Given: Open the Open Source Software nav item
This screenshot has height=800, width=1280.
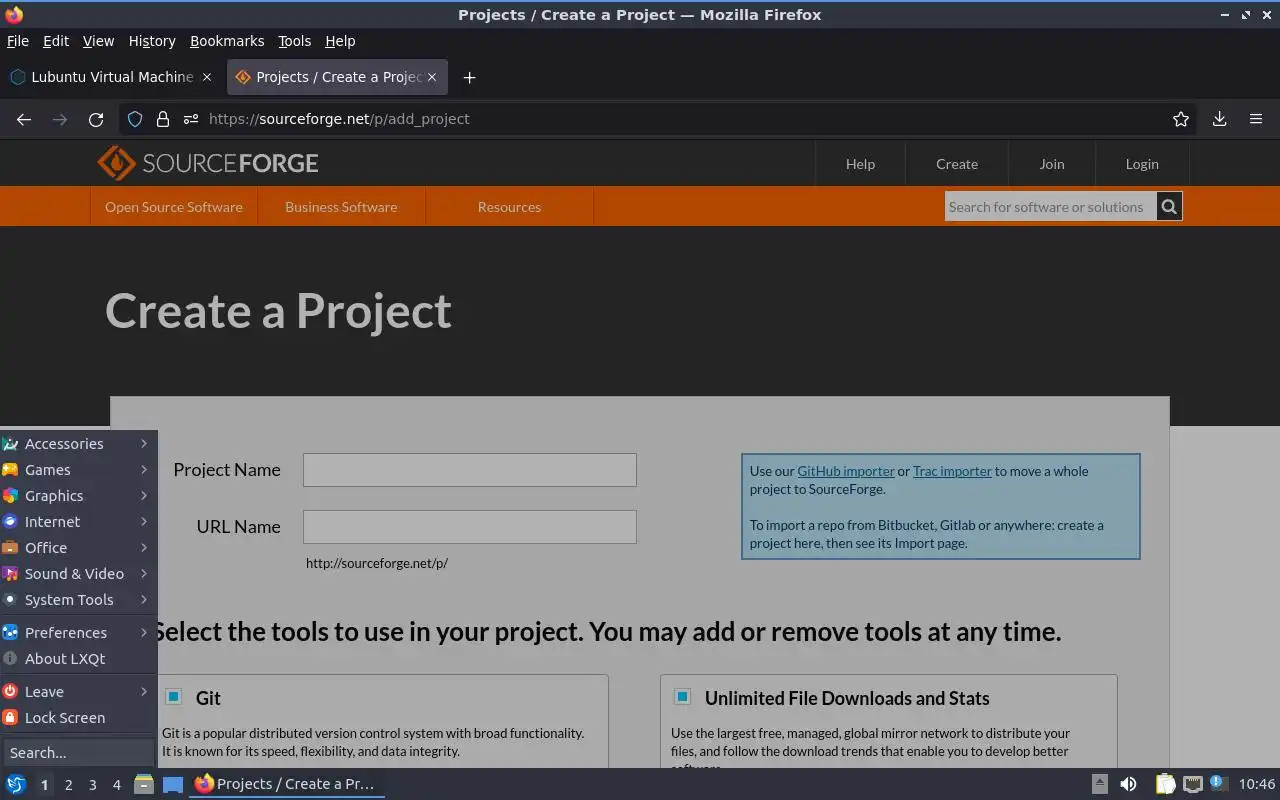Looking at the screenshot, I should click(174, 207).
